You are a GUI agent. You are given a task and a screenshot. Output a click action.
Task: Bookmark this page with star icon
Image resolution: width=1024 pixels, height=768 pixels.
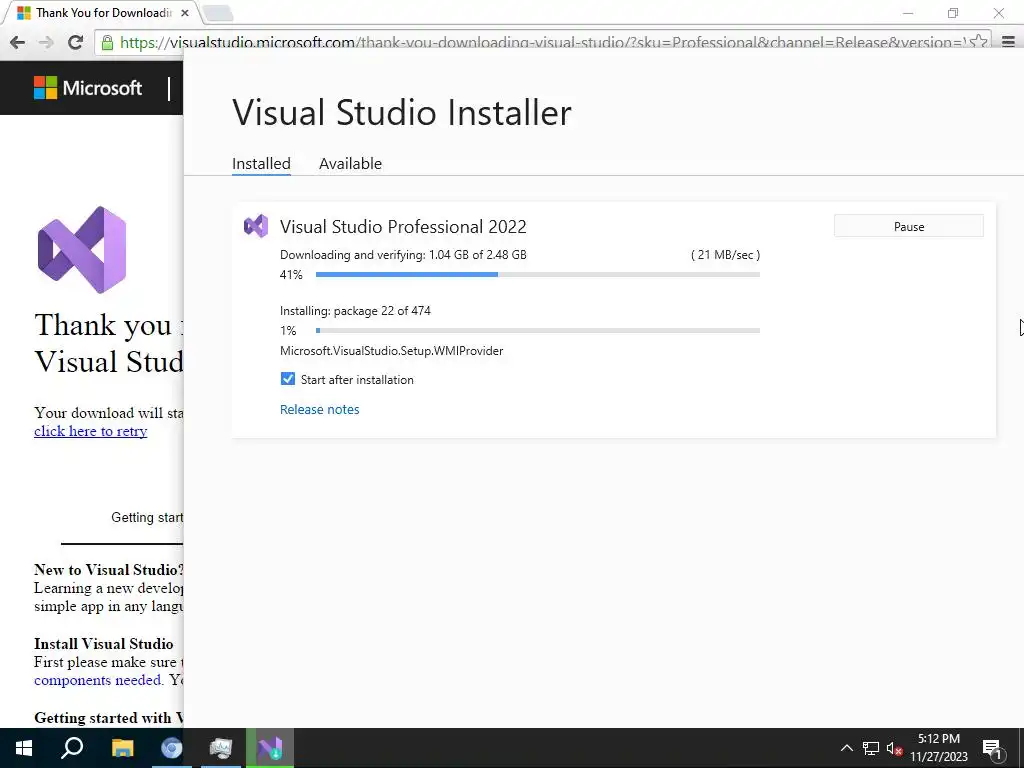(x=978, y=42)
